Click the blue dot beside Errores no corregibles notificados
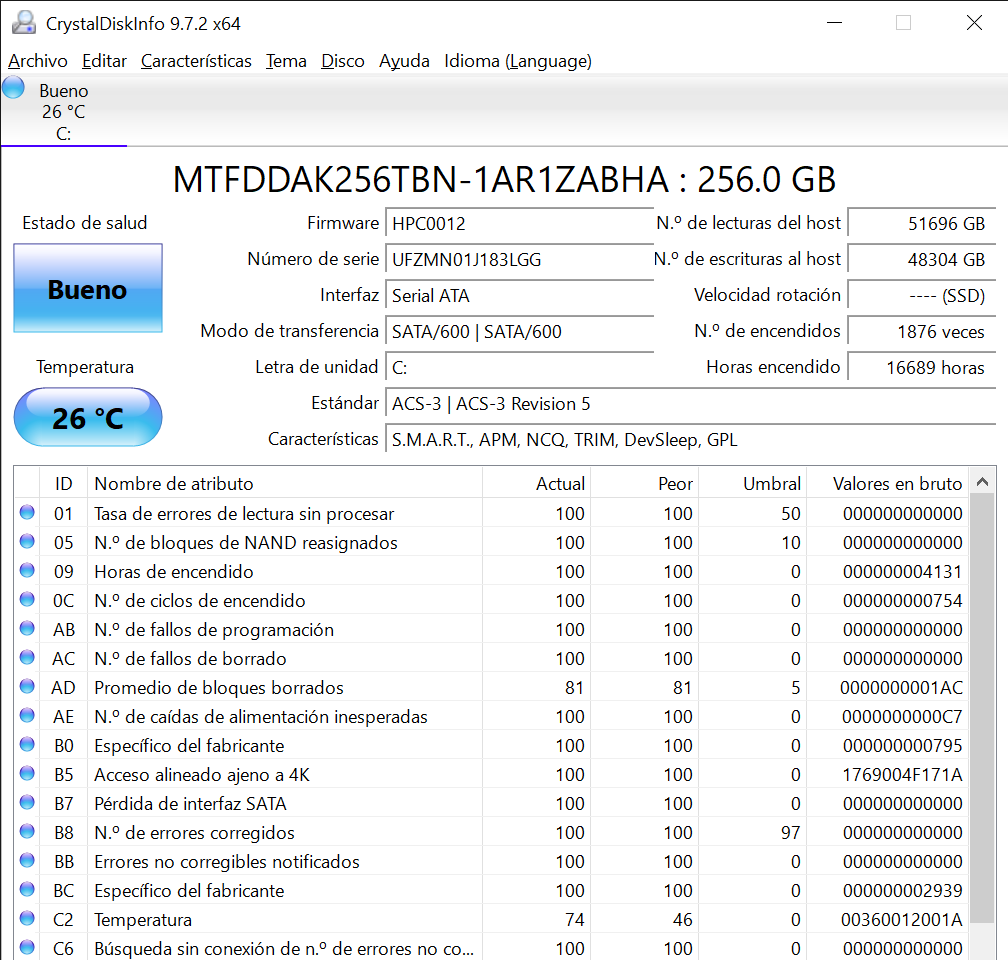The height and width of the screenshot is (960, 1008). 29,861
